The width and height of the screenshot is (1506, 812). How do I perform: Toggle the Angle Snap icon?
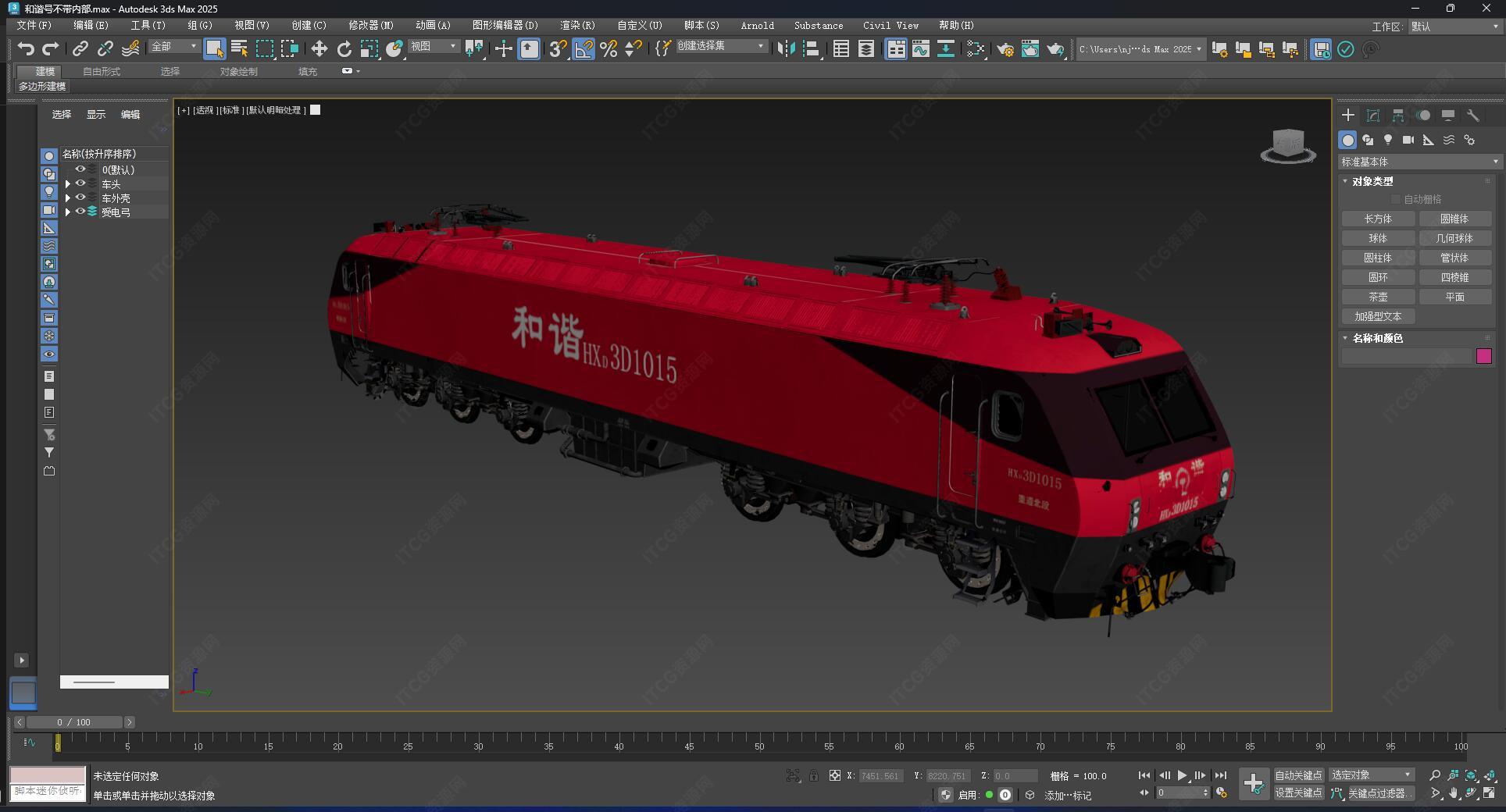click(583, 49)
